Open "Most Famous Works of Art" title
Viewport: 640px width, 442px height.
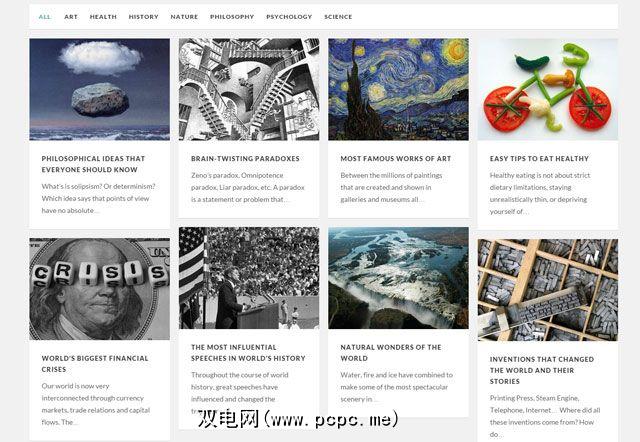tap(396, 159)
